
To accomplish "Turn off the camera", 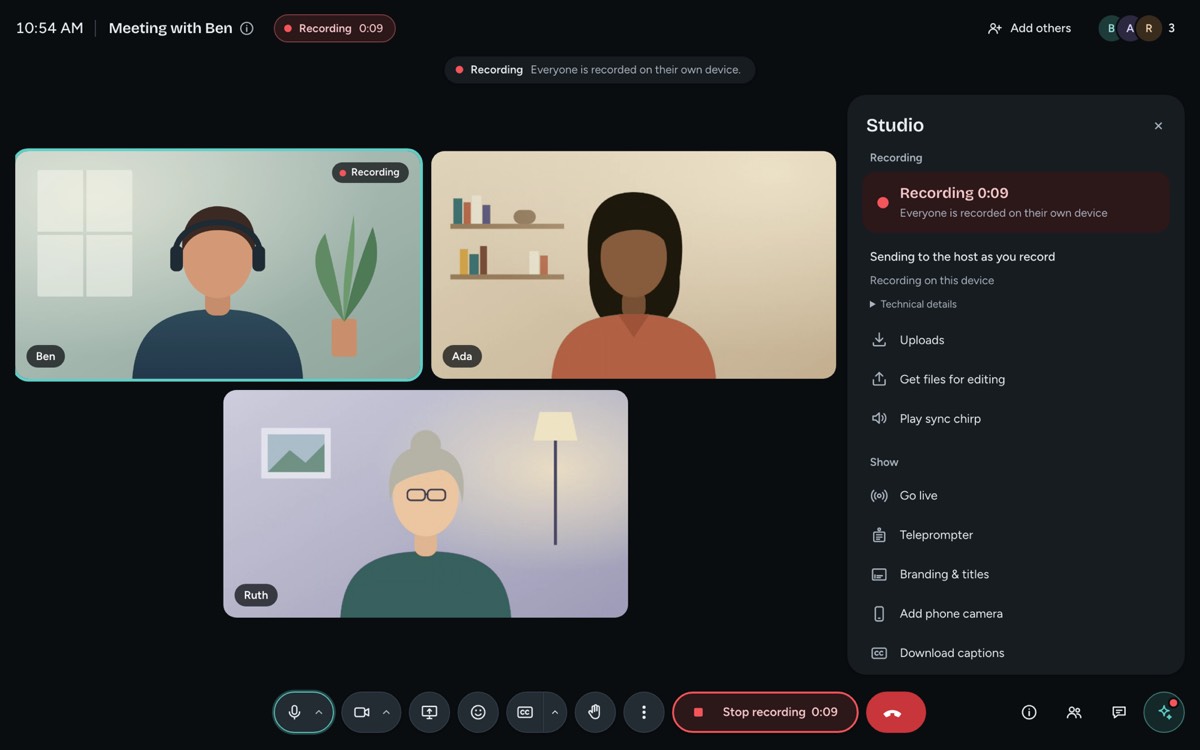I will 361,712.
